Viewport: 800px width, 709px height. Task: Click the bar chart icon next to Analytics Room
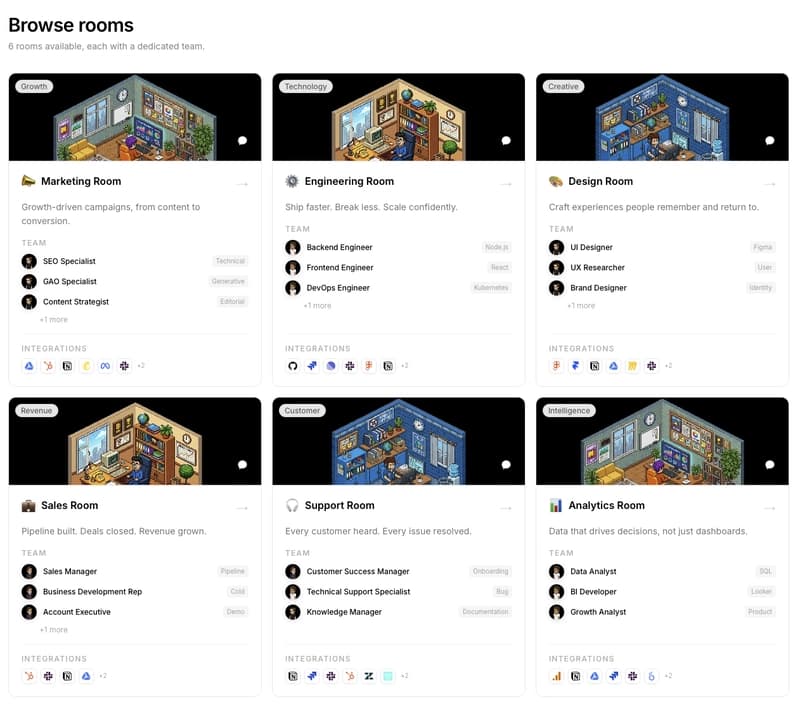coord(557,505)
